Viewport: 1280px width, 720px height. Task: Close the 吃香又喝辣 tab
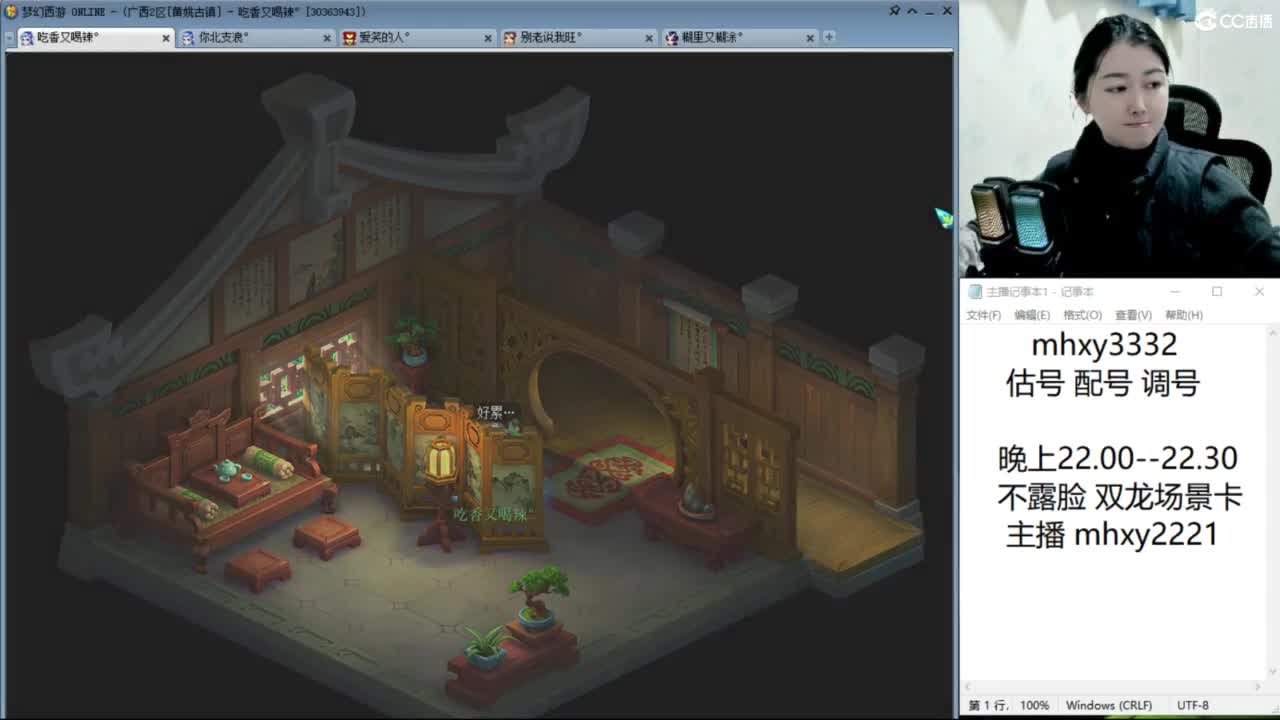(166, 38)
